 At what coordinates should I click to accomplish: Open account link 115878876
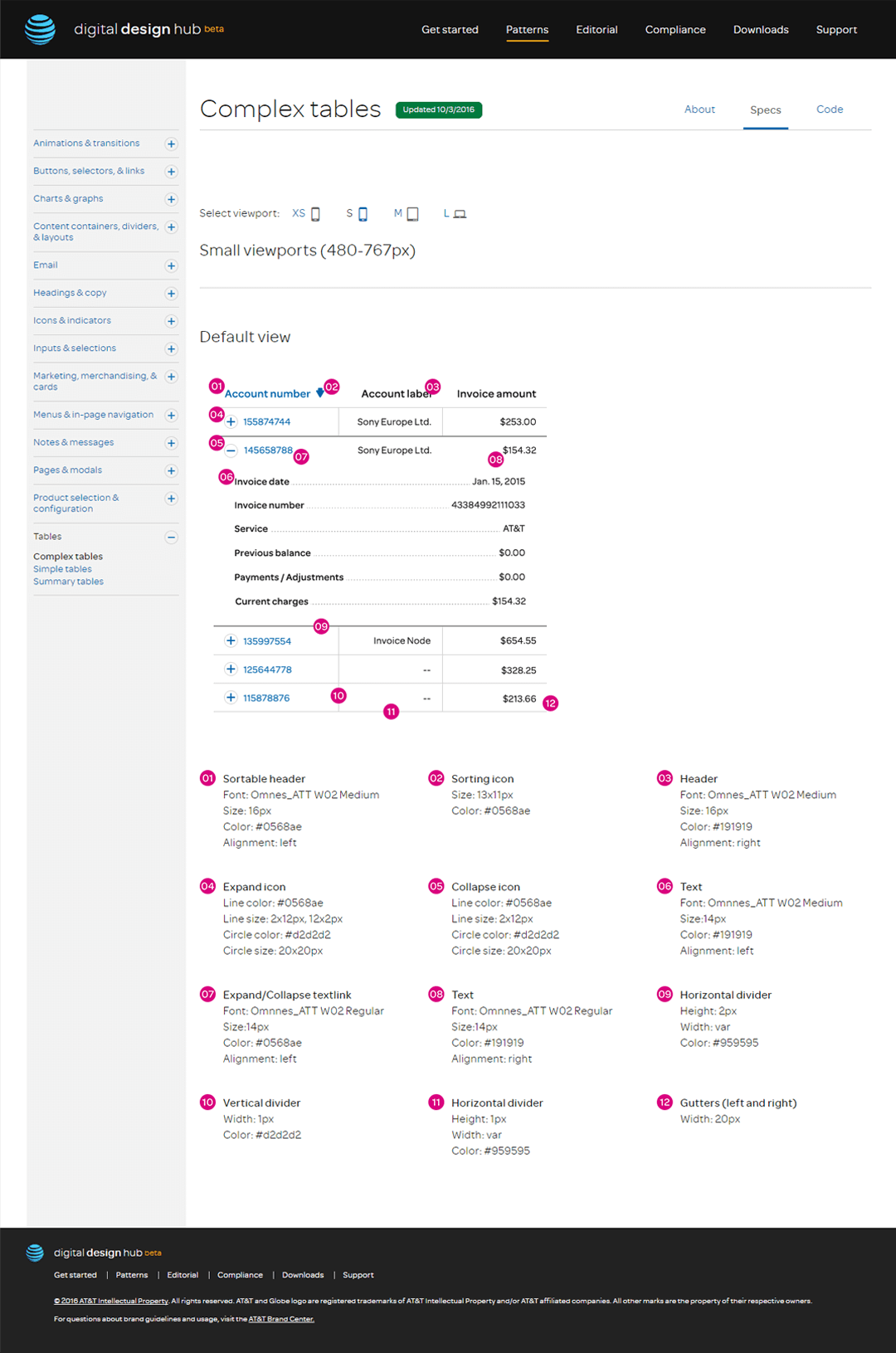266,698
